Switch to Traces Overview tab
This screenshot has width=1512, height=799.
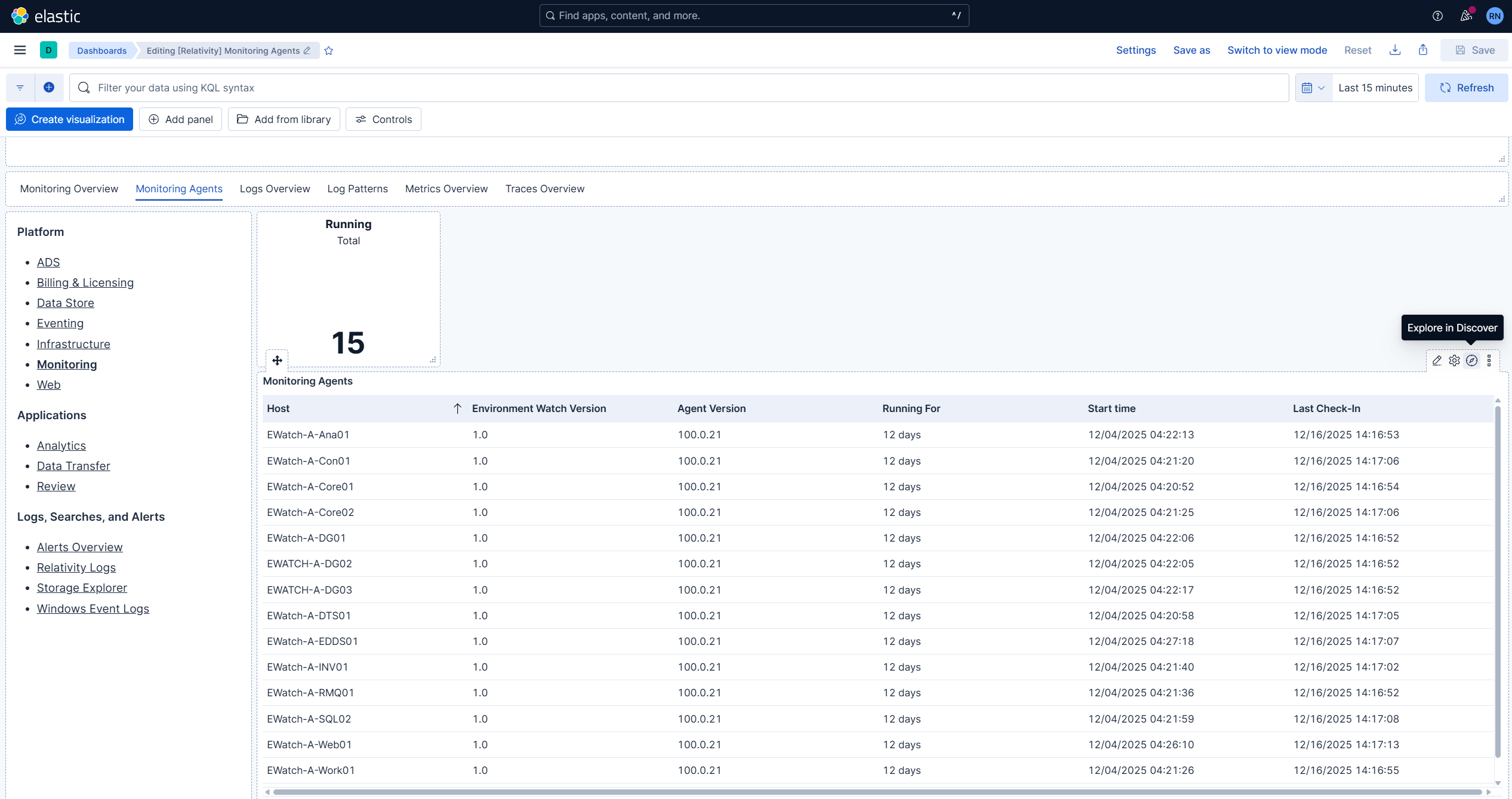(x=545, y=189)
